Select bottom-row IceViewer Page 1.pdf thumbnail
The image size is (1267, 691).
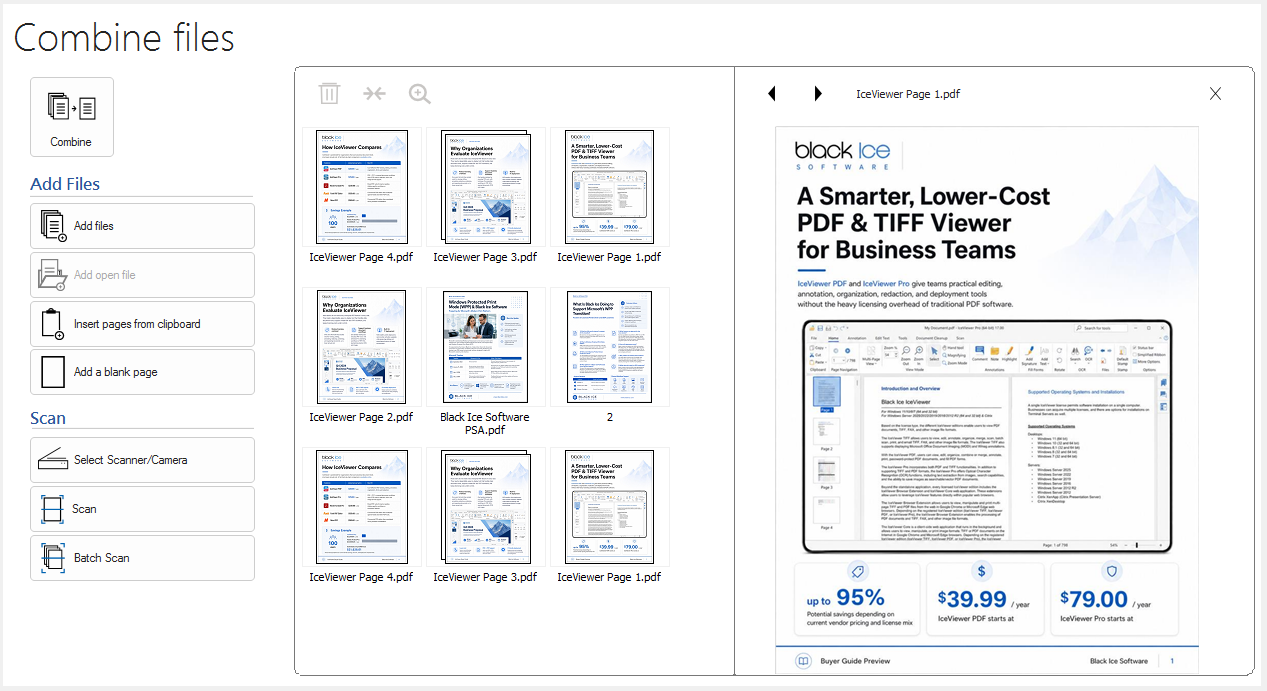pos(609,507)
